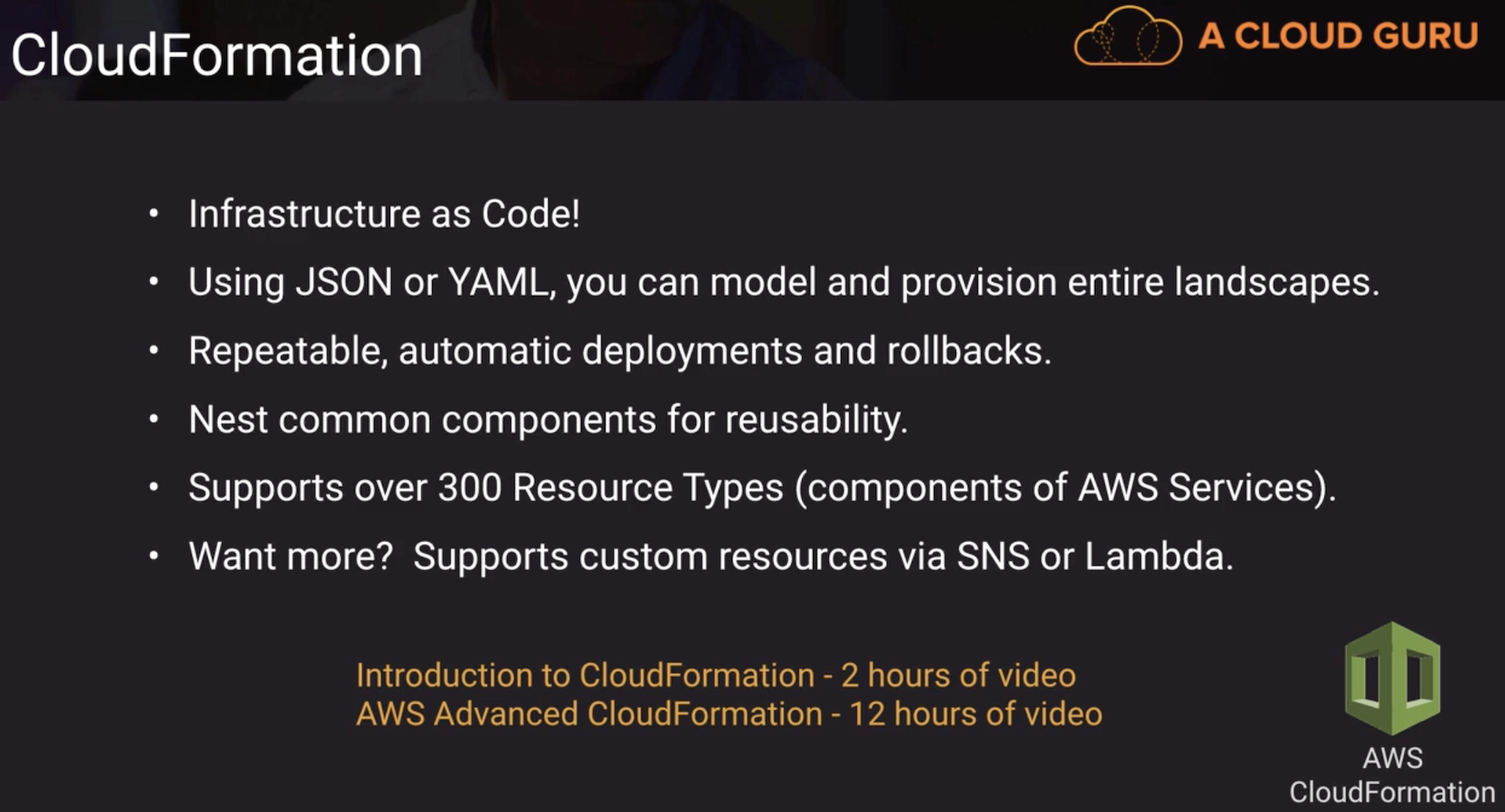
Task: Click the bullet dot beside Want more?
Action: pyautogui.click(x=154, y=556)
